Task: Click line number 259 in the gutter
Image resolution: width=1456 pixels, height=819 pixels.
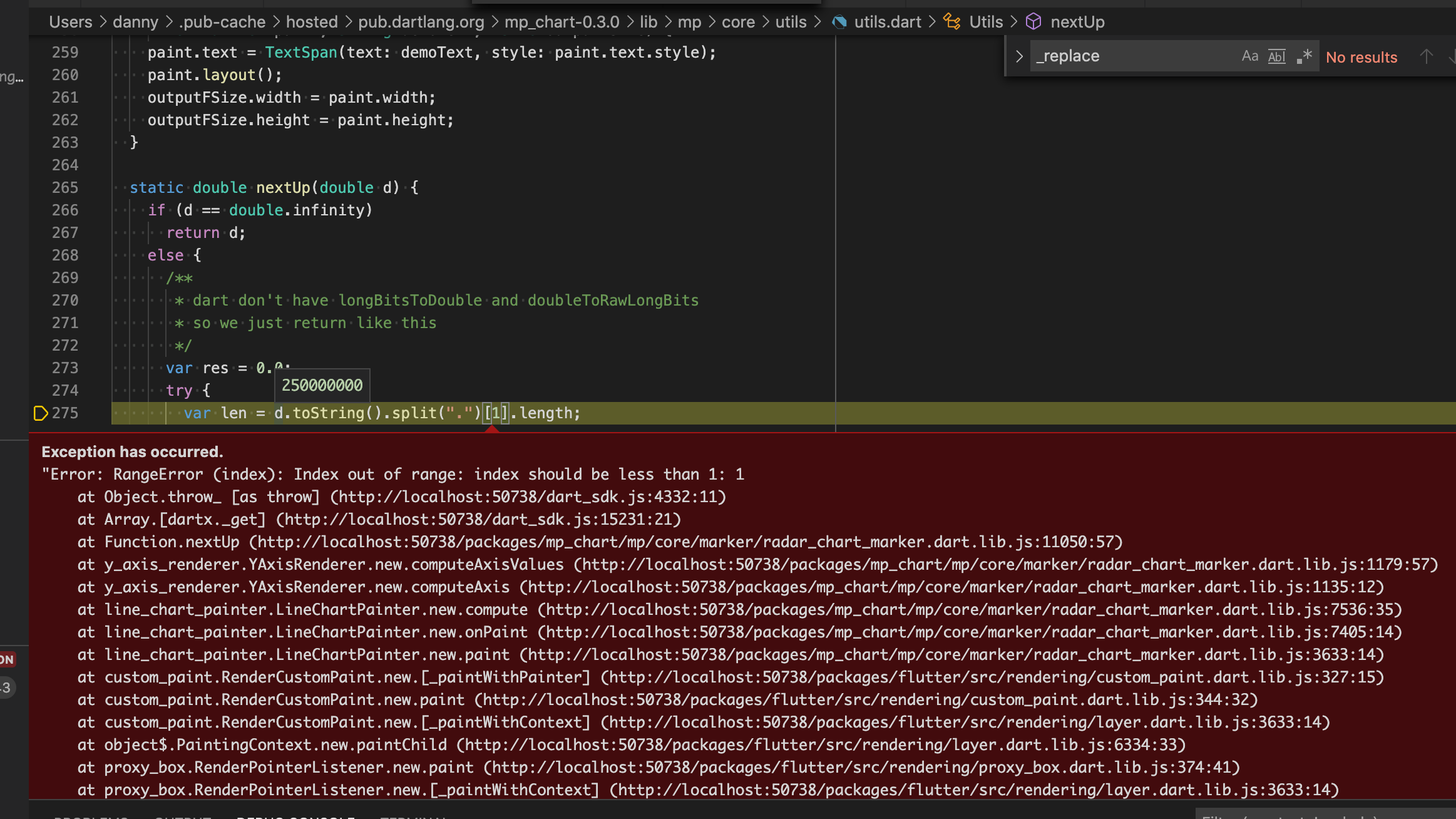Action: 65,53
